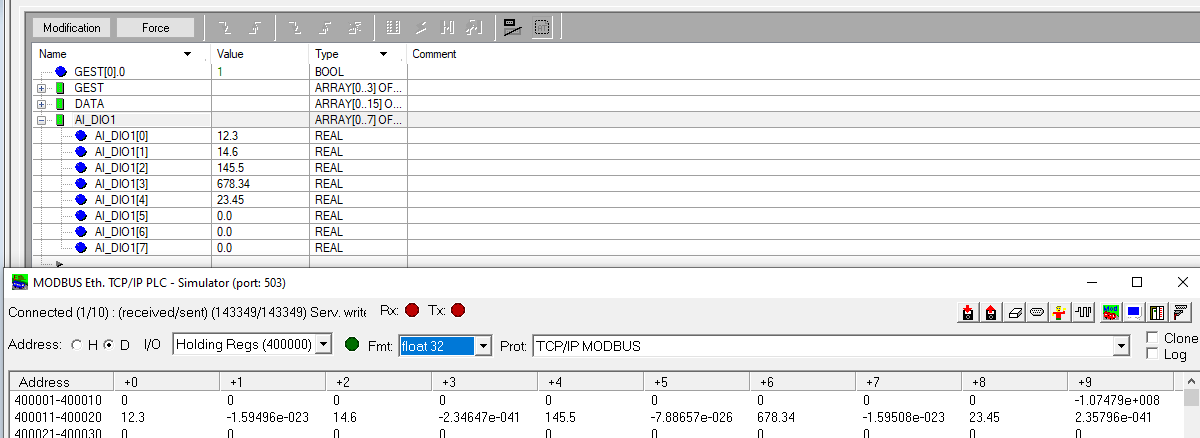The width and height of the screenshot is (1200, 438).
Task: Click the Modification button
Action: [x=72, y=28]
